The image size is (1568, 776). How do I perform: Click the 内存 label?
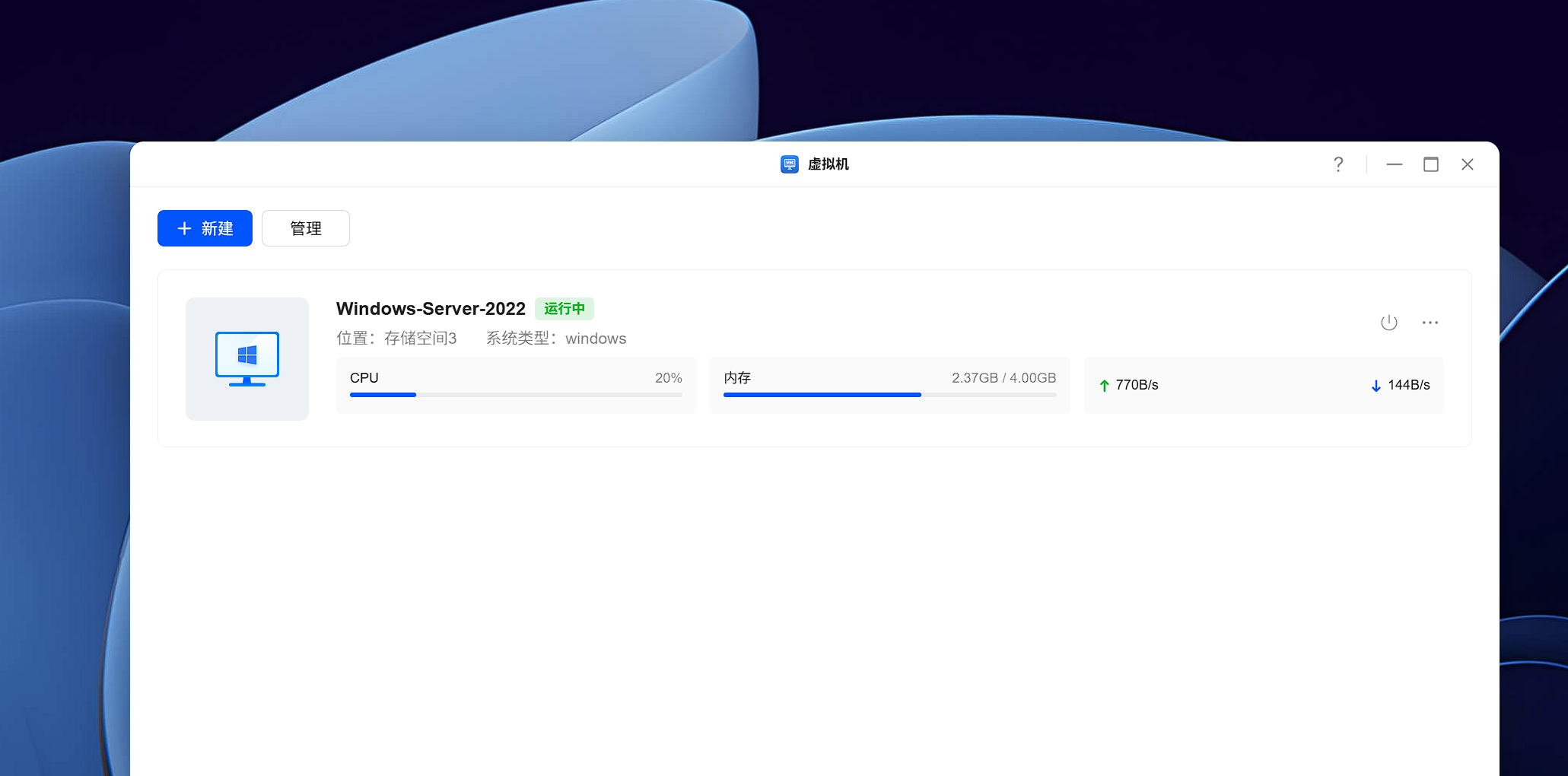point(737,378)
